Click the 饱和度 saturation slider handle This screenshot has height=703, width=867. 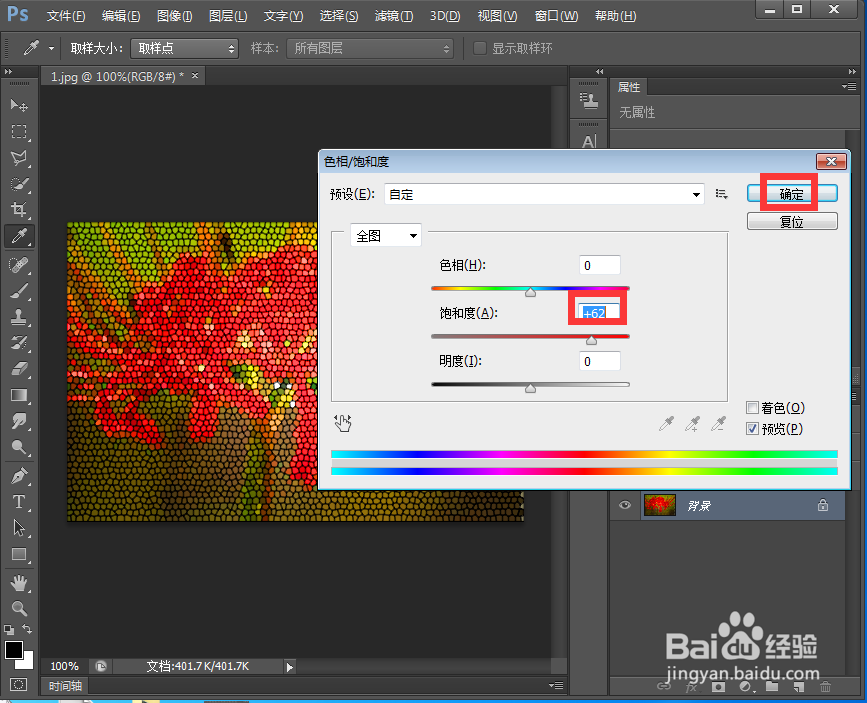(x=591, y=340)
